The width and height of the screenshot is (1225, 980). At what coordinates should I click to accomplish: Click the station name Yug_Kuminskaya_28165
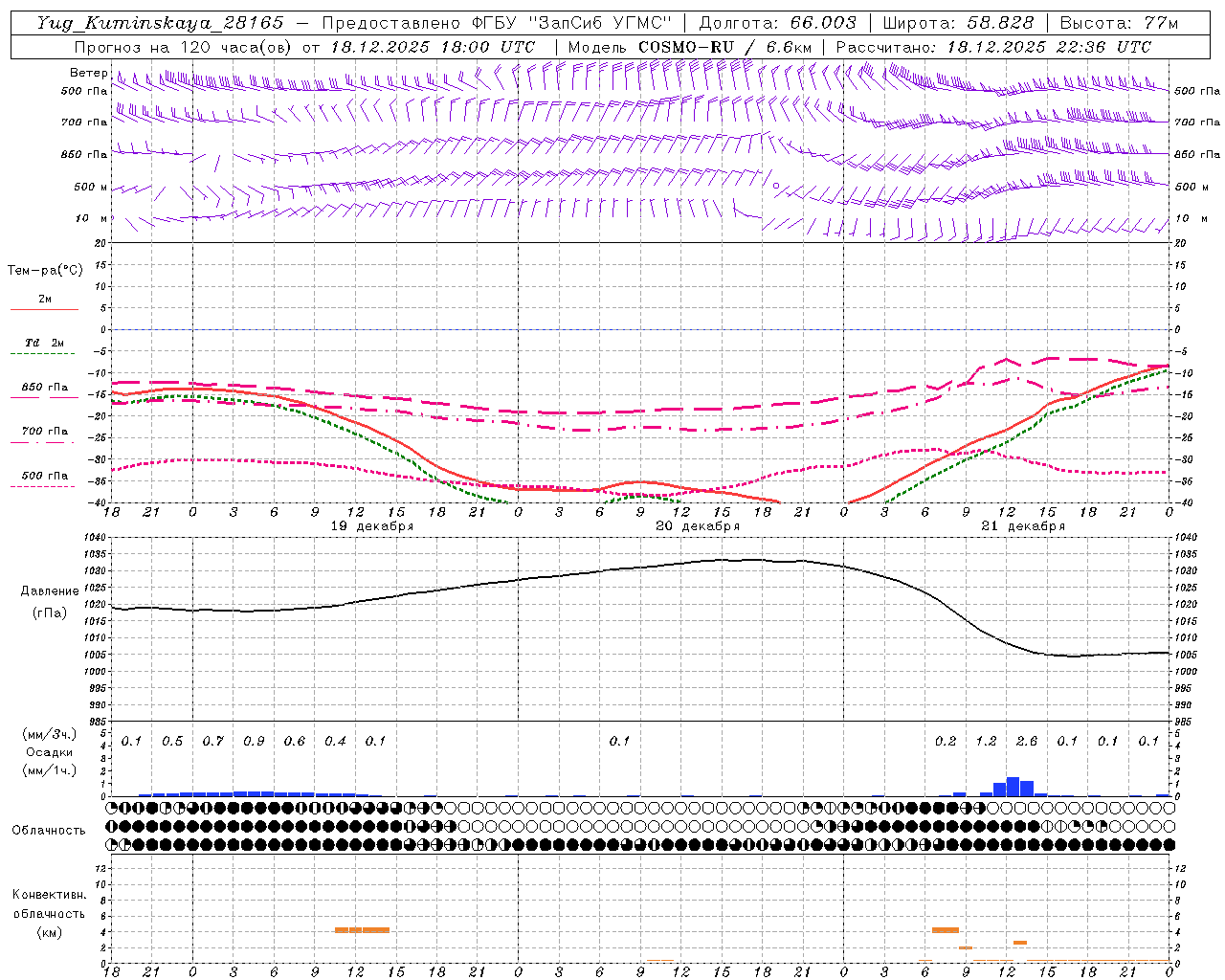point(160,23)
